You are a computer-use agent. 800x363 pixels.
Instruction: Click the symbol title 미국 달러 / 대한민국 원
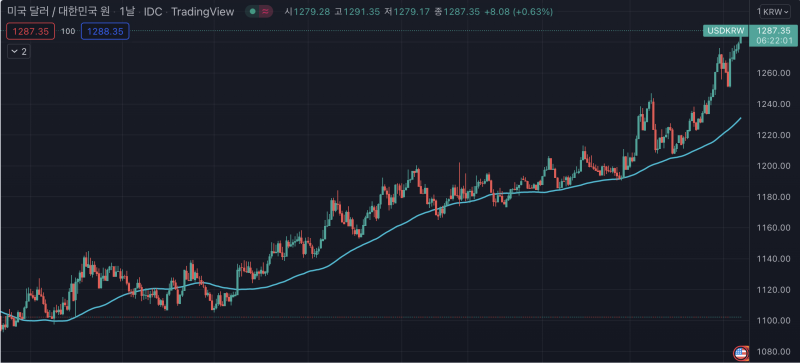(58, 11)
